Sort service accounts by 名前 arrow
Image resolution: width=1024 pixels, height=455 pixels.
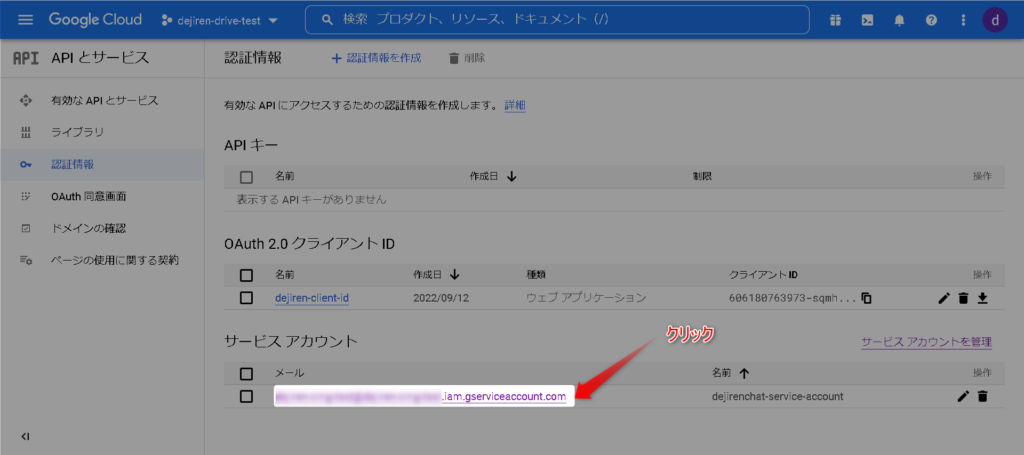744,373
